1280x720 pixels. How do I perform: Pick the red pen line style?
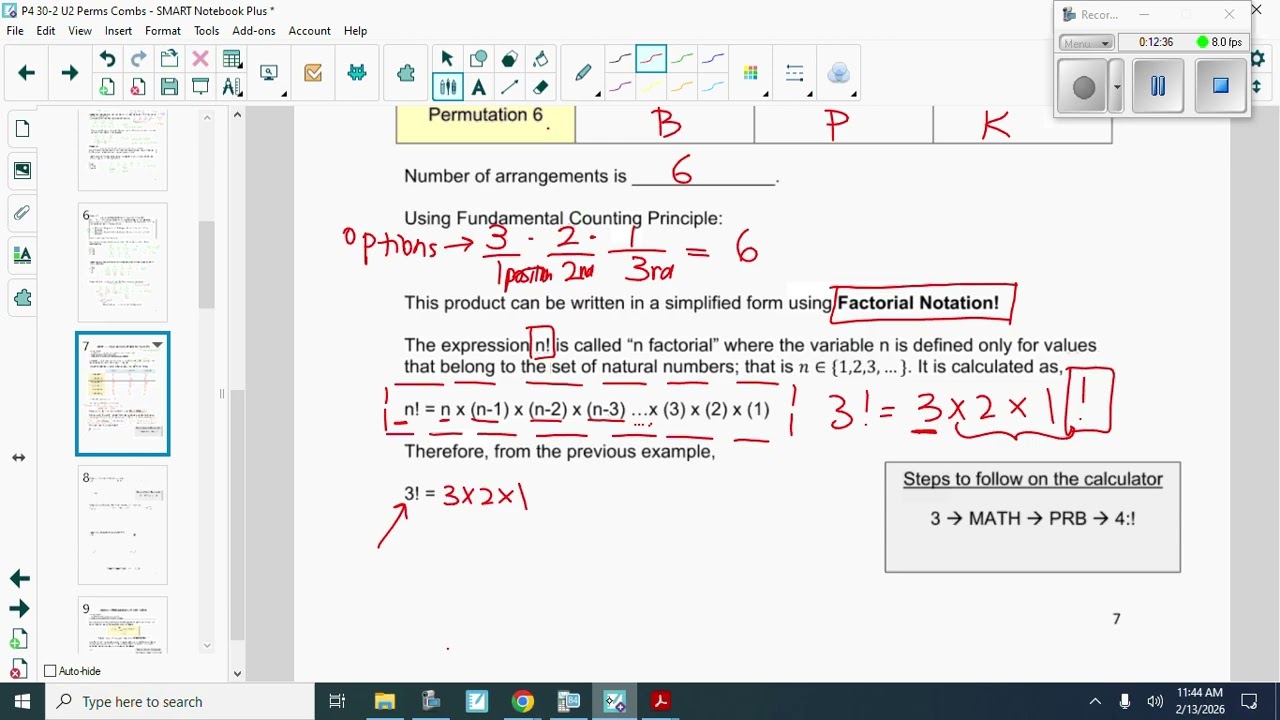(x=651, y=59)
